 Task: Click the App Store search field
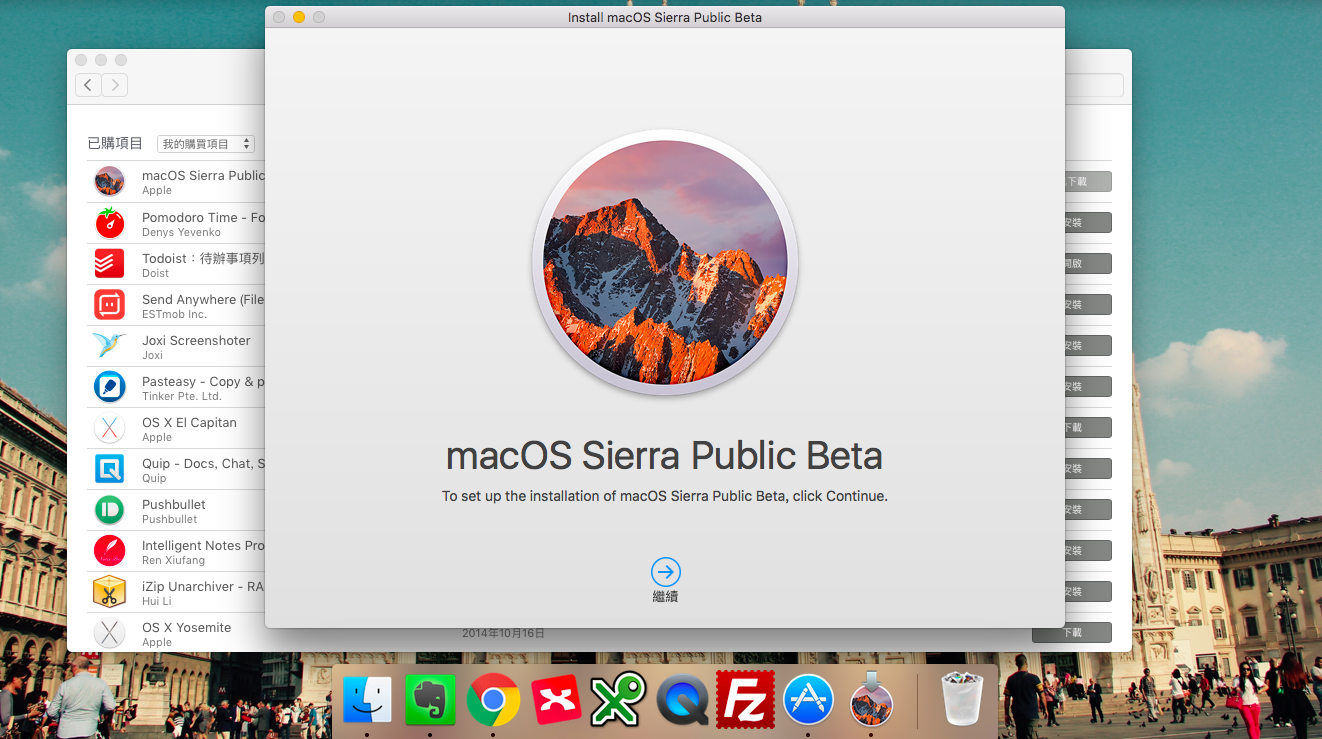coord(1094,85)
